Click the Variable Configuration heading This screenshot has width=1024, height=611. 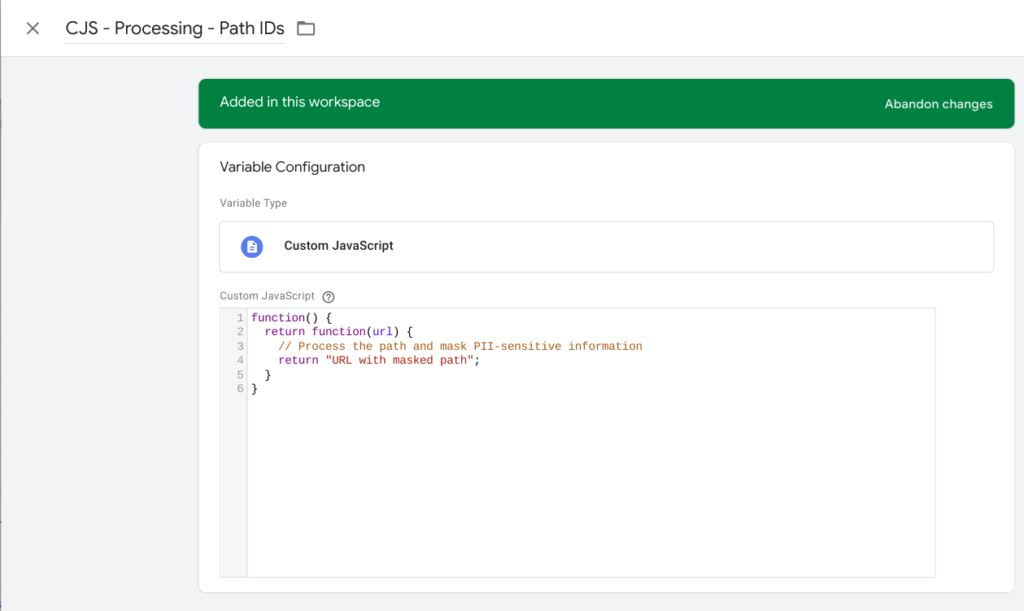pyautogui.click(x=291, y=167)
